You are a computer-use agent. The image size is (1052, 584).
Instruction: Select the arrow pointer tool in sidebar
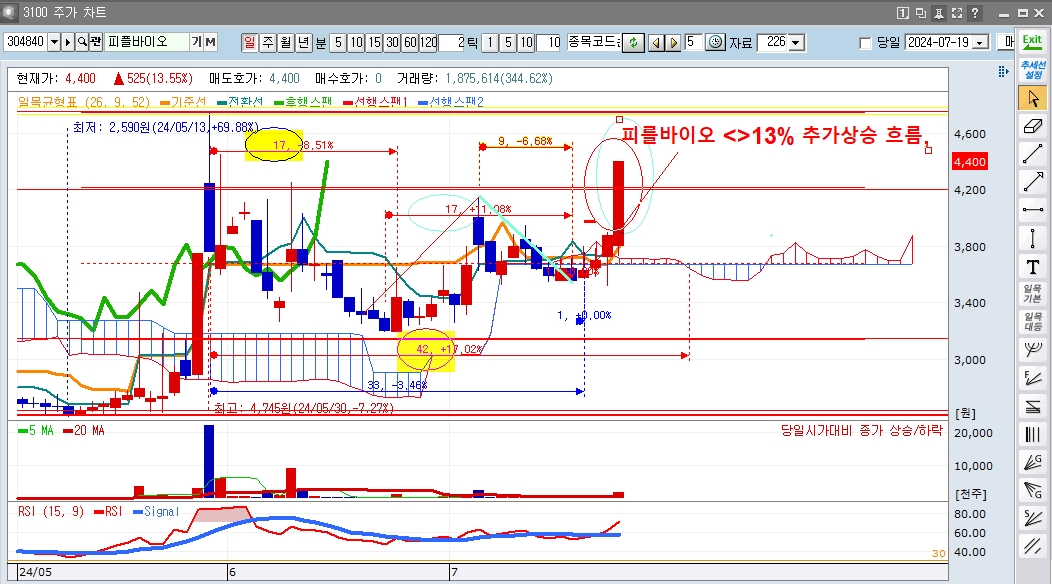1031,98
